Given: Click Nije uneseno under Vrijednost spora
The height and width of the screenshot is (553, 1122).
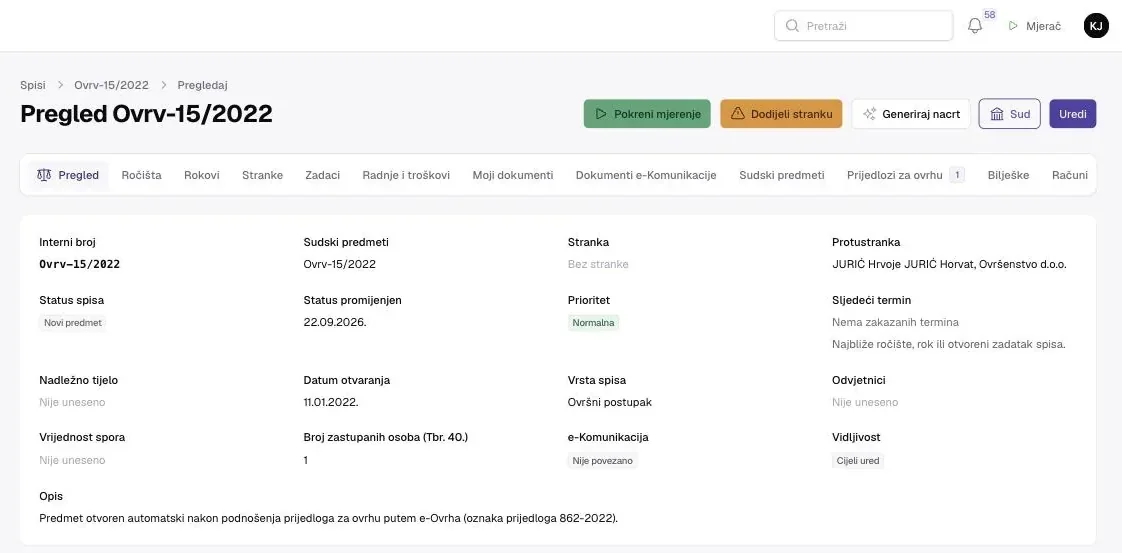Looking at the screenshot, I should coord(72,460).
